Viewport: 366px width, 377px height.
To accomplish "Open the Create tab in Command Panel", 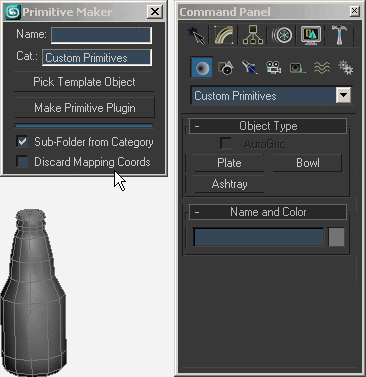I will click(x=196, y=35).
